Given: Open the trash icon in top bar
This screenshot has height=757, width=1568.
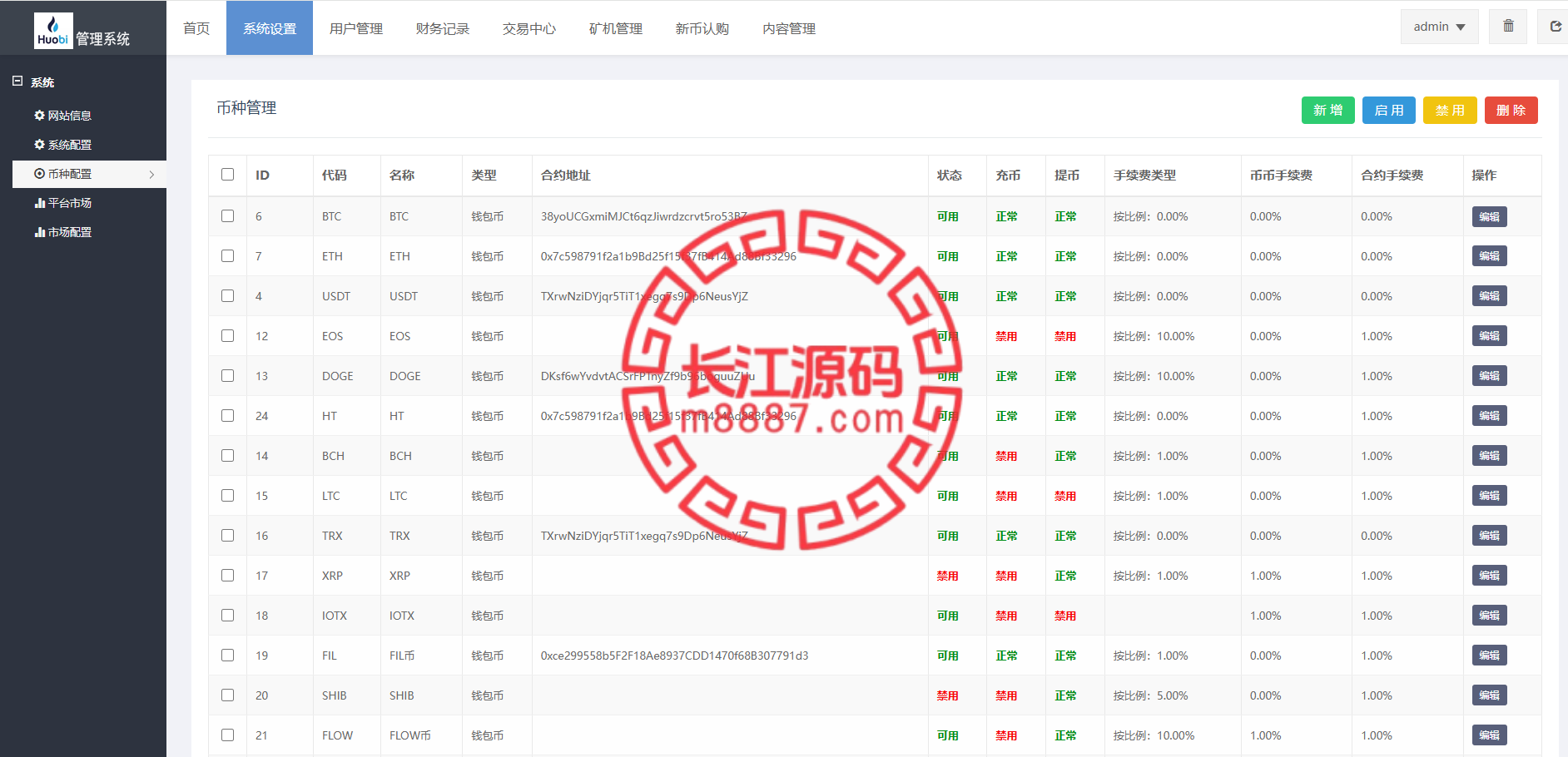Looking at the screenshot, I should coord(1508,27).
